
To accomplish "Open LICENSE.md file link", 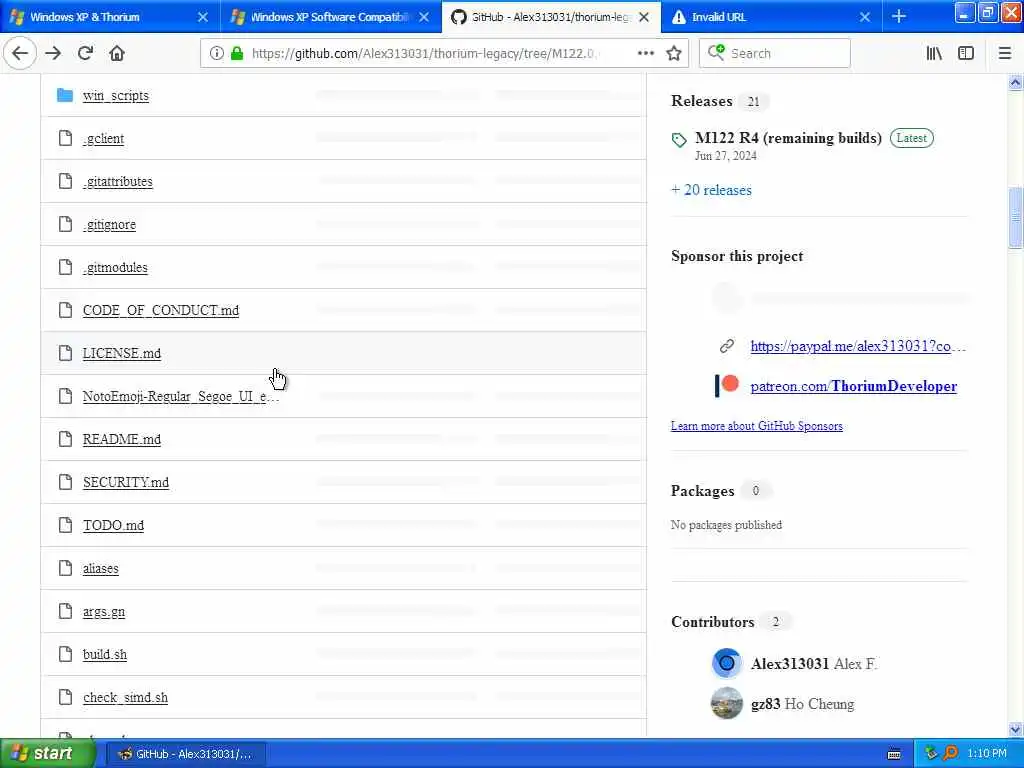I will [x=121, y=353].
